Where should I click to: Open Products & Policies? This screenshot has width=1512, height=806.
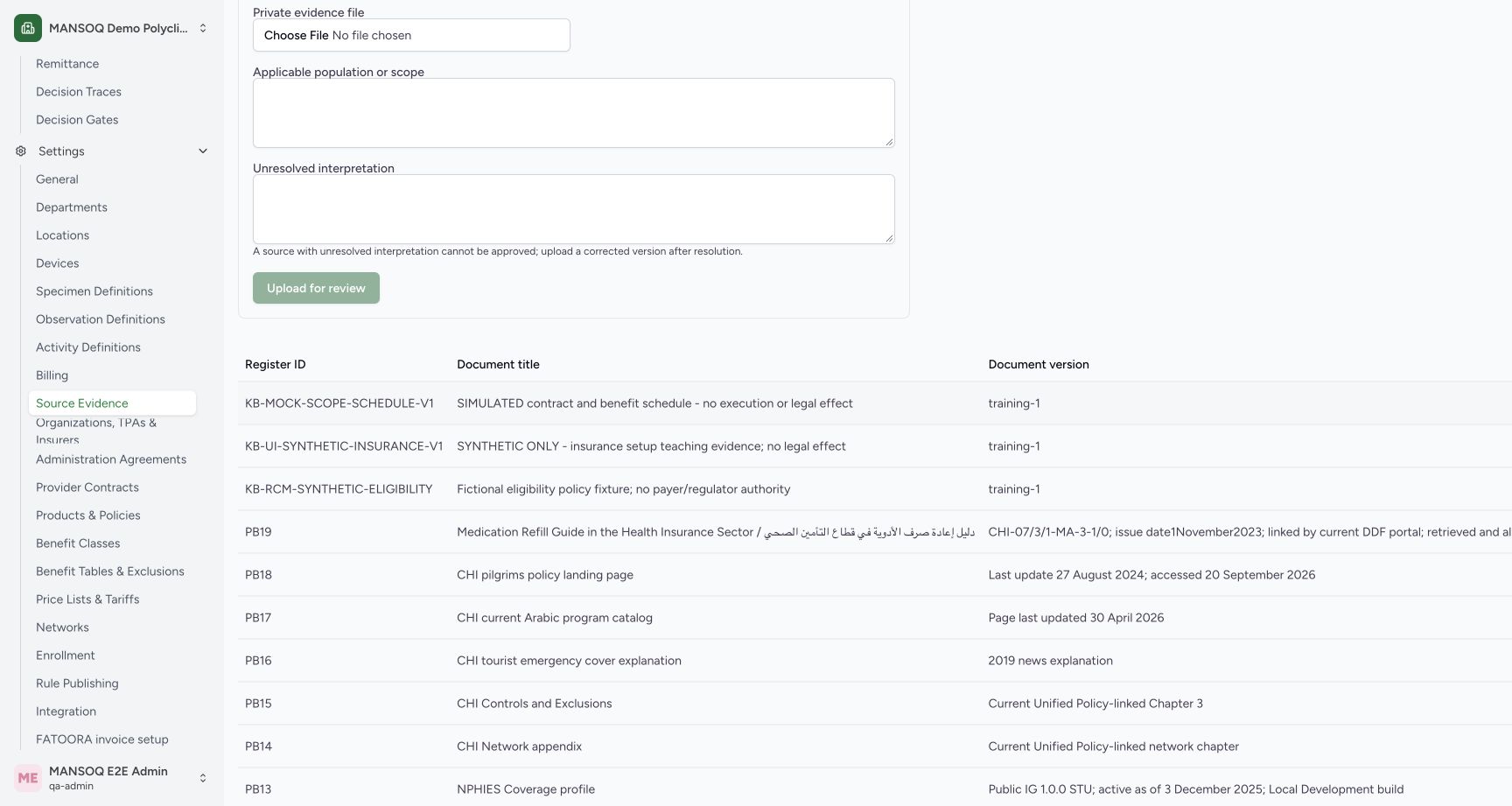coord(88,515)
